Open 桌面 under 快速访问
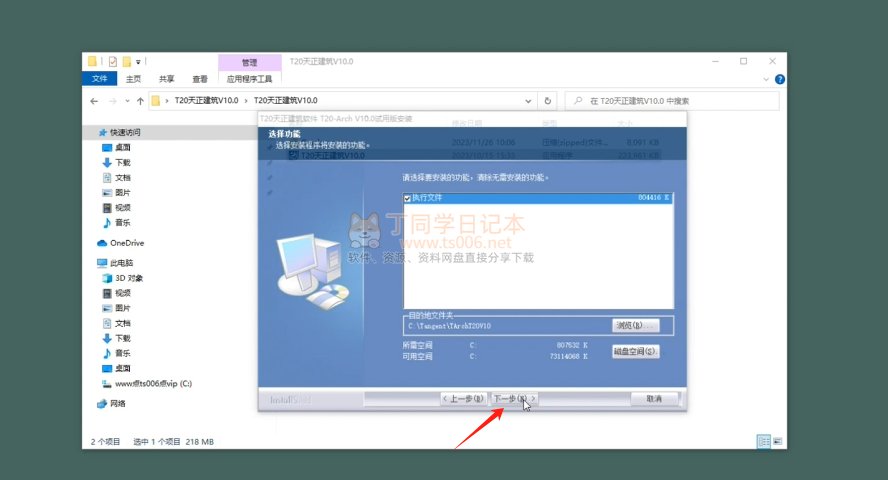This screenshot has width=888, height=480. (122, 147)
